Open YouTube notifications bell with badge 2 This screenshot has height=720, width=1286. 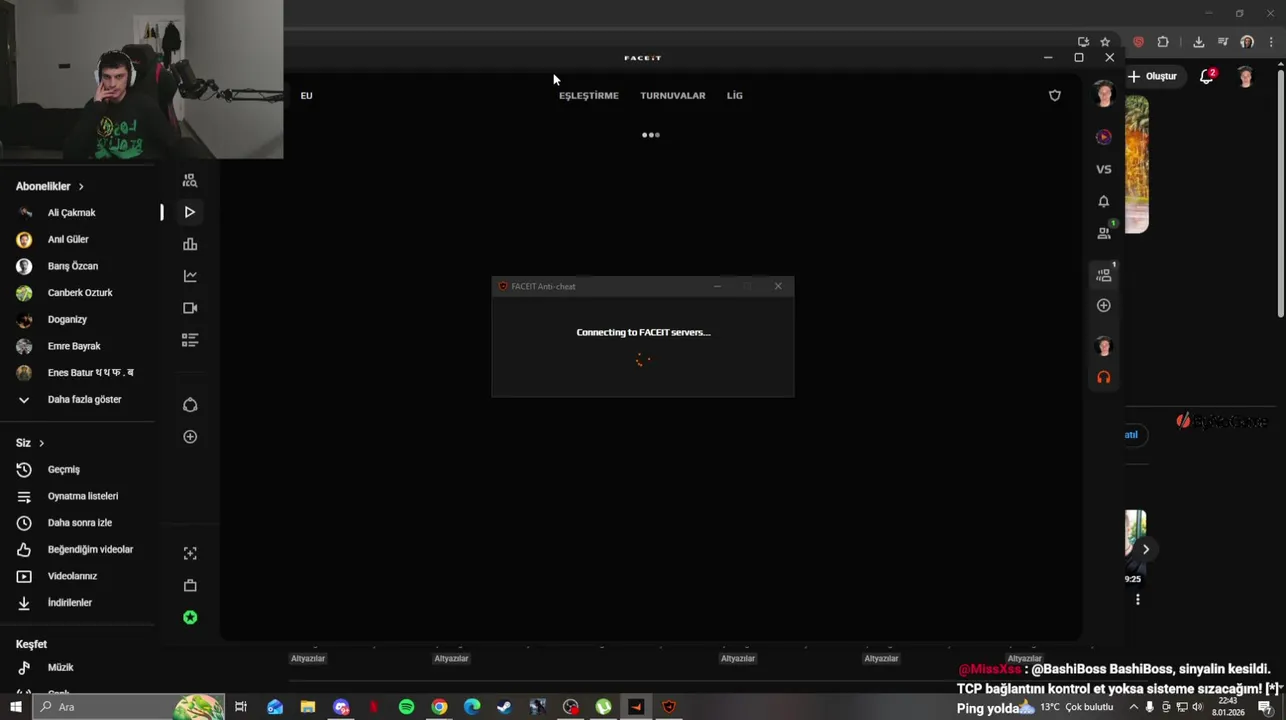[1207, 76]
